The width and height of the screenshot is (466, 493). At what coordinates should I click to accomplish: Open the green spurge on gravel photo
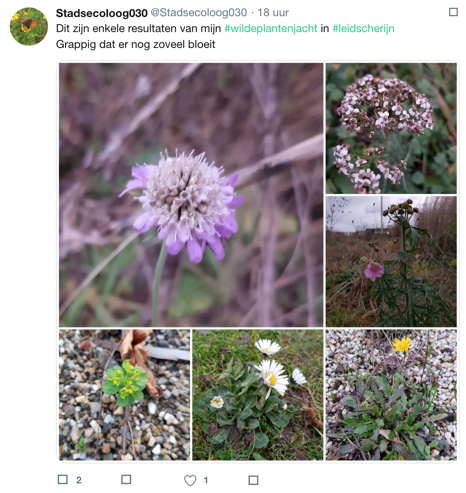tap(125, 395)
